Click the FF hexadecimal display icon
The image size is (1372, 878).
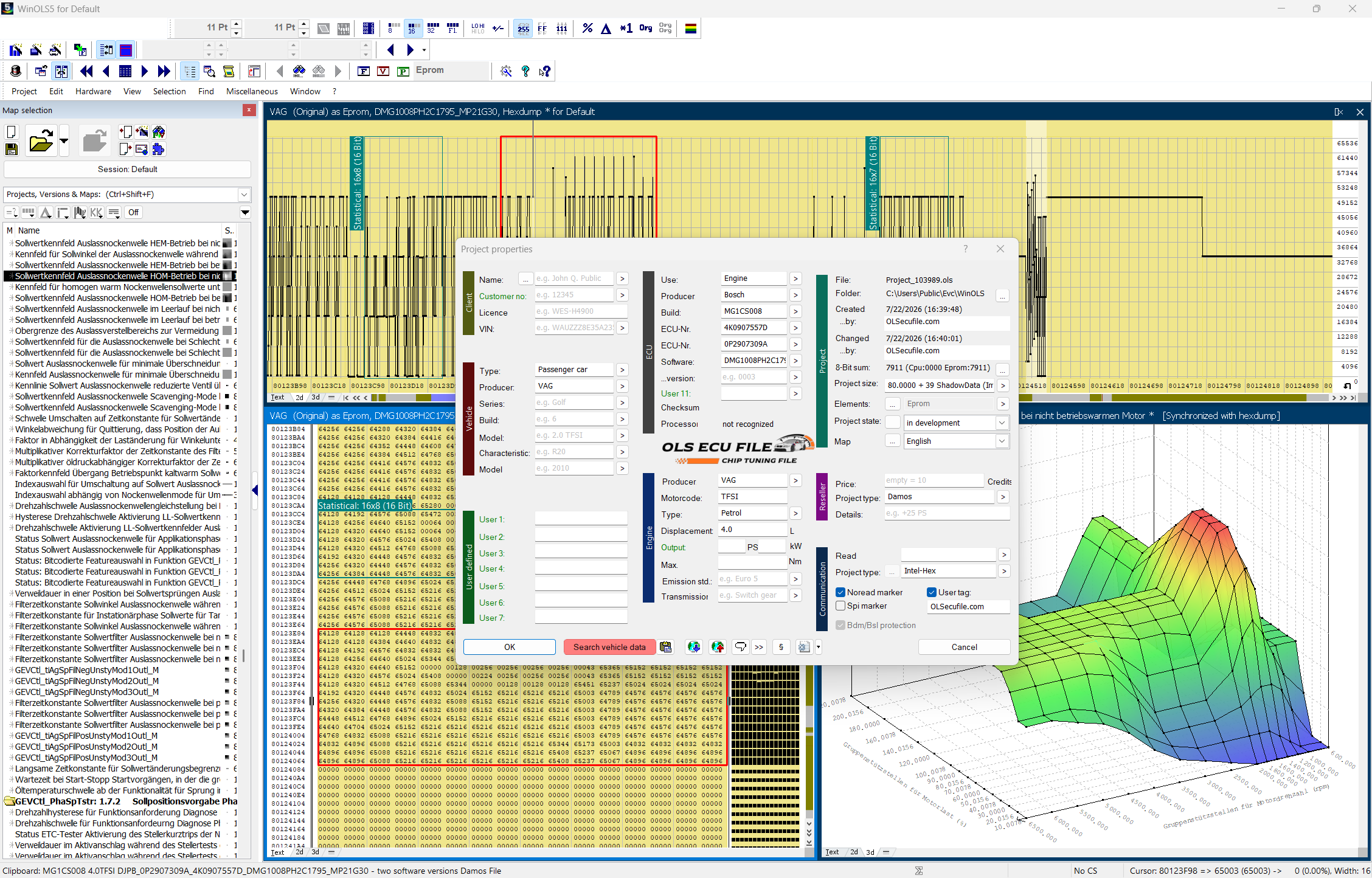(542, 28)
